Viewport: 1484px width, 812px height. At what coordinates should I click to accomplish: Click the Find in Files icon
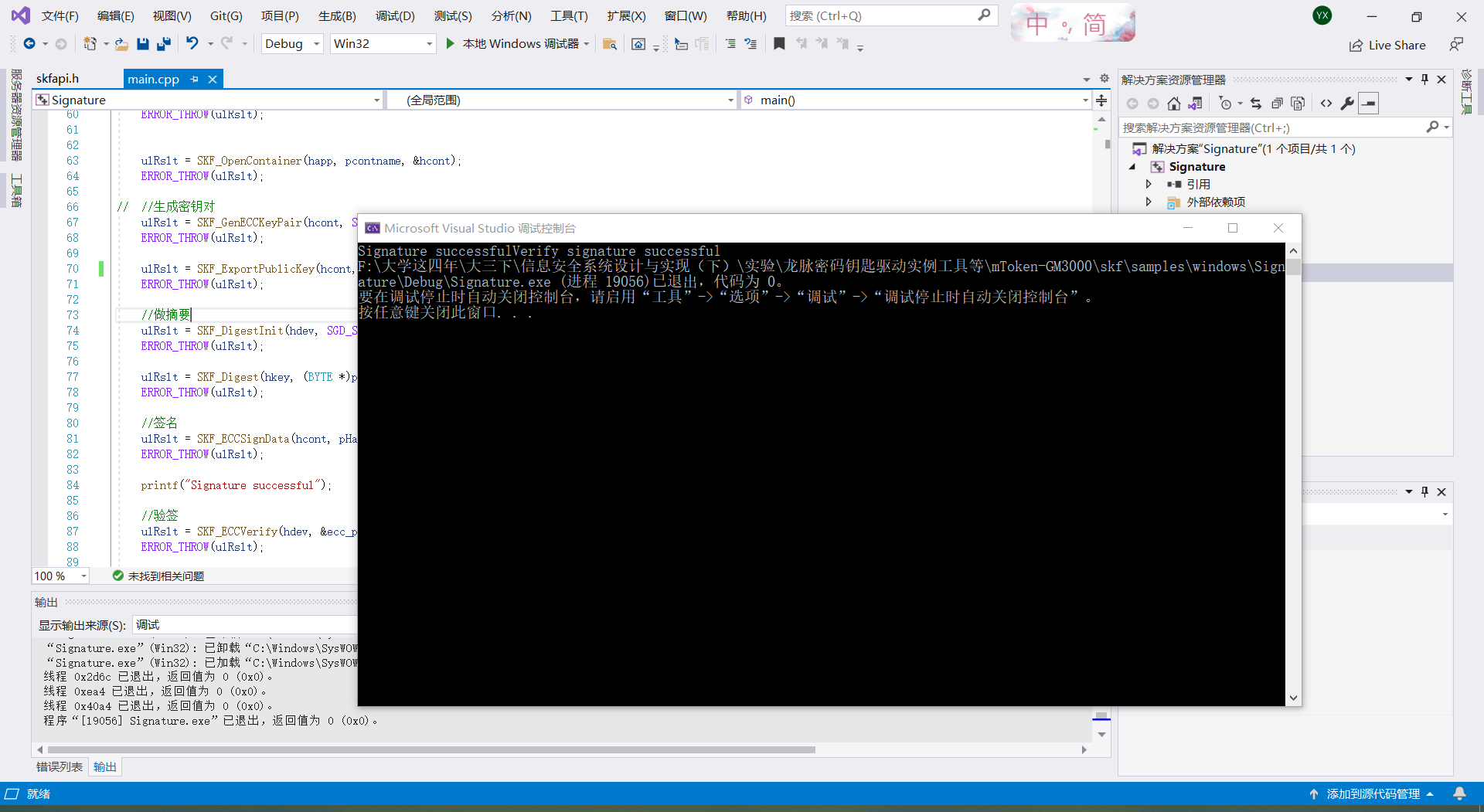click(610, 44)
